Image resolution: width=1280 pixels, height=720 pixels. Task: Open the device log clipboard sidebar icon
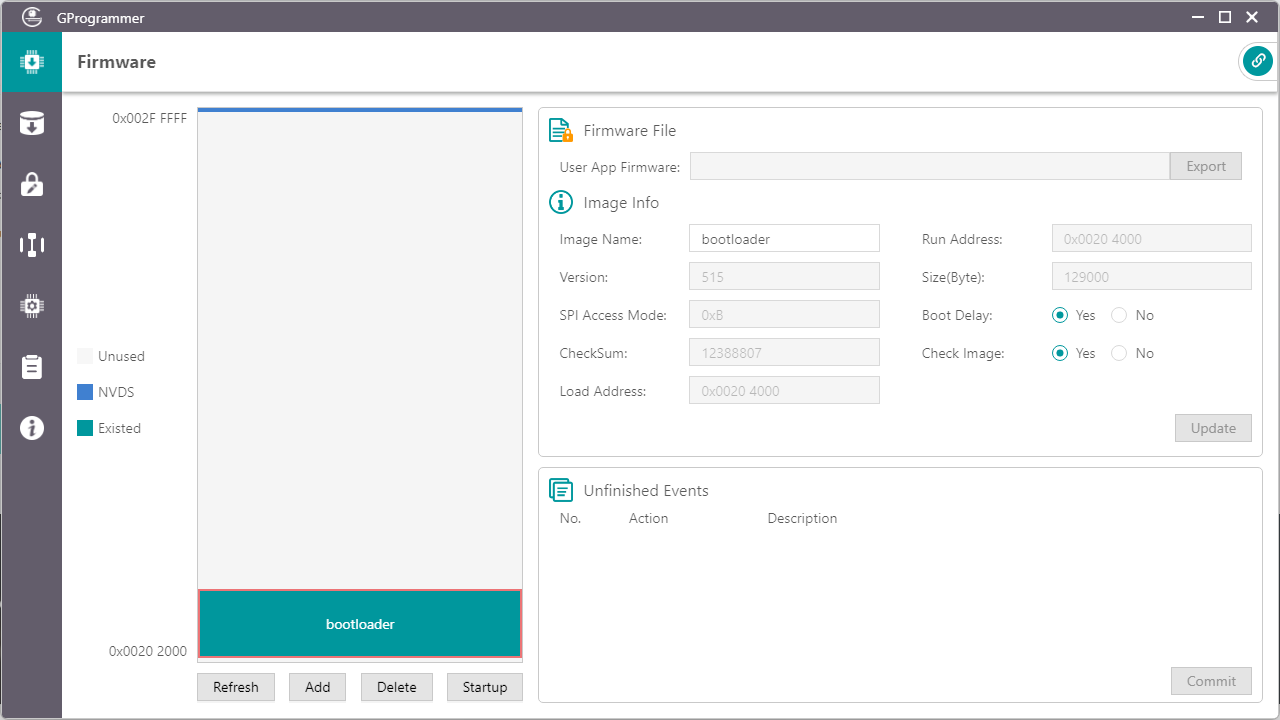click(32, 367)
